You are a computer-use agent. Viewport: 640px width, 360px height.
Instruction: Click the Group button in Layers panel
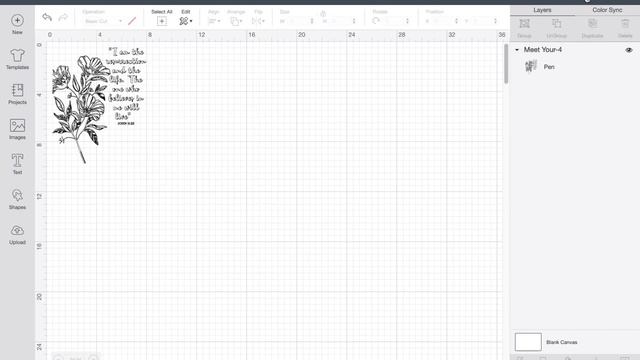coord(524,28)
